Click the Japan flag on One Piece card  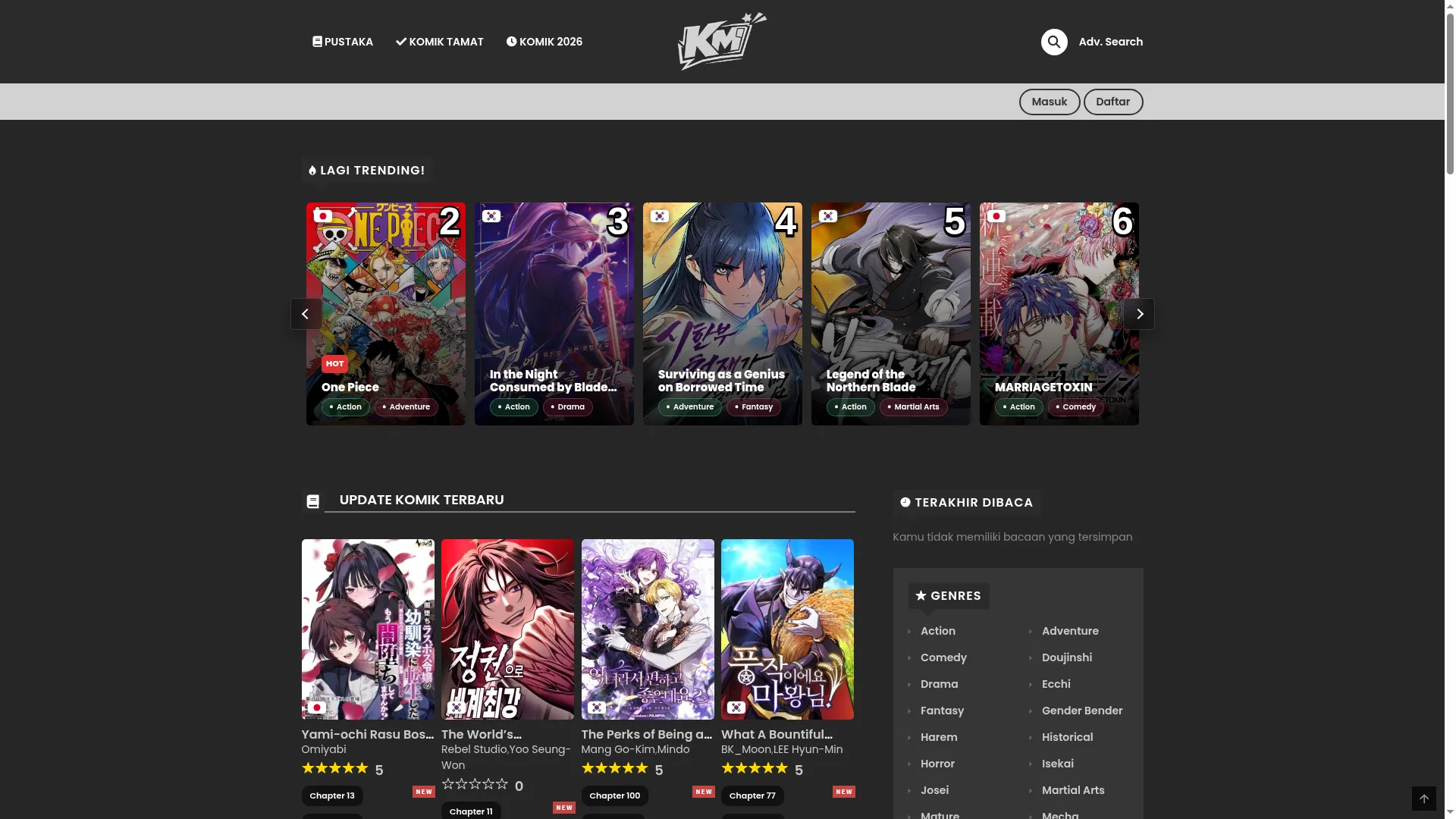click(x=323, y=216)
